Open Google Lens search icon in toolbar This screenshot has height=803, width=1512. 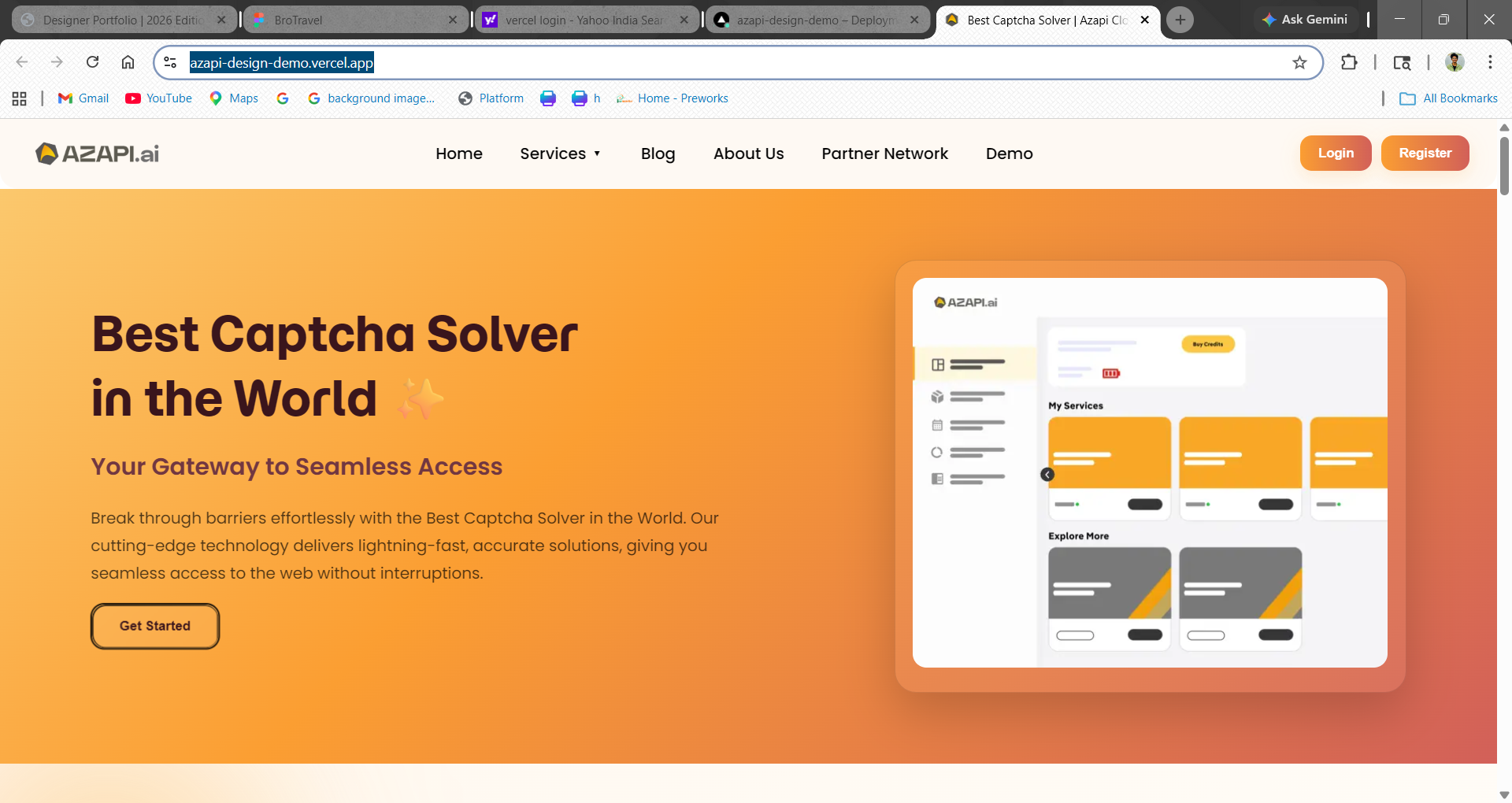[1402, 62]
